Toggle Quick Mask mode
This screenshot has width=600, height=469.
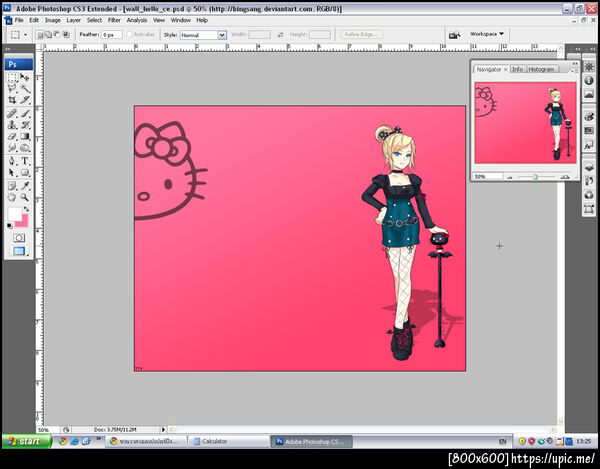pyautogui.click(x=19, y=238)
